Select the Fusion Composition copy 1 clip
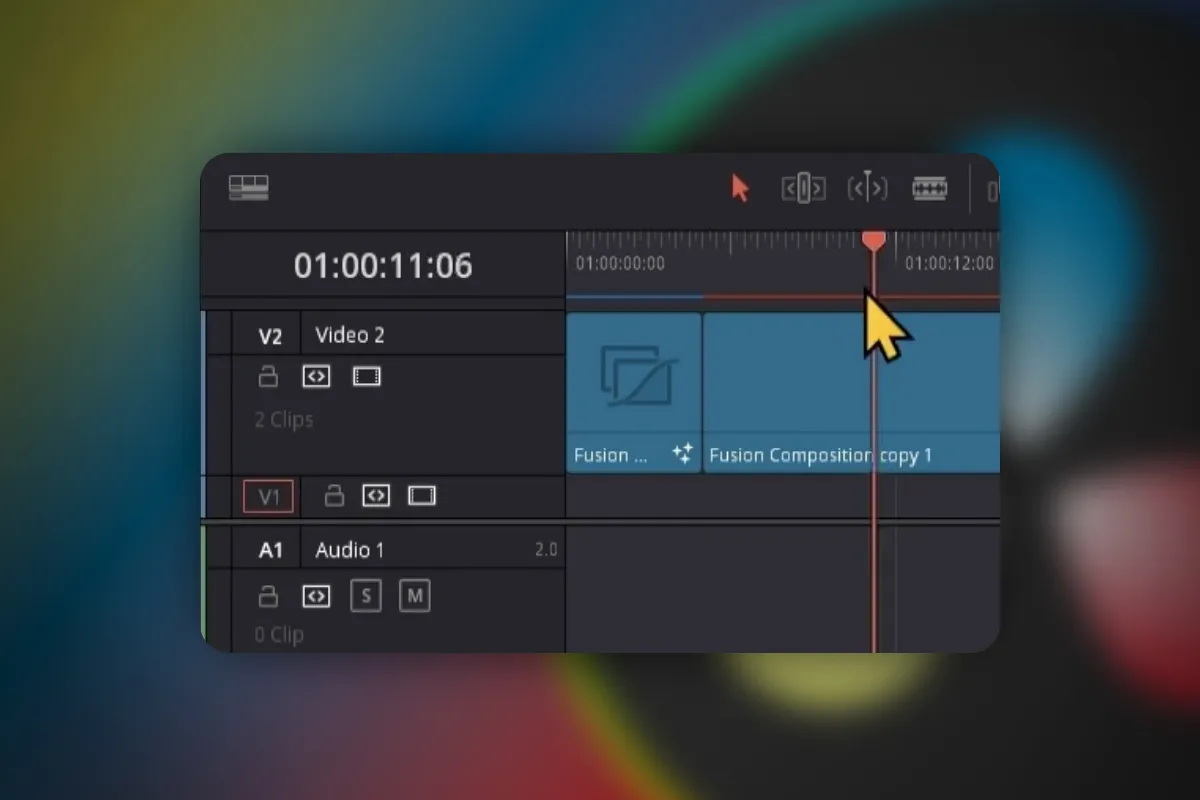 [x=852, y=392]
